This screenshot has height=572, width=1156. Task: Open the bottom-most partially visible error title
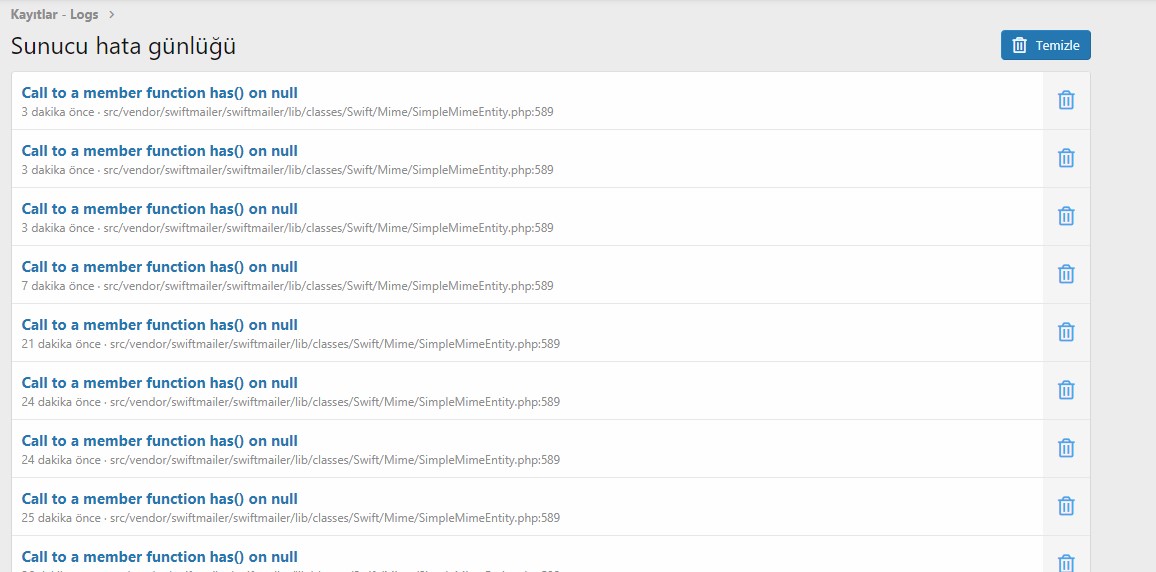(x=160, y=557)
